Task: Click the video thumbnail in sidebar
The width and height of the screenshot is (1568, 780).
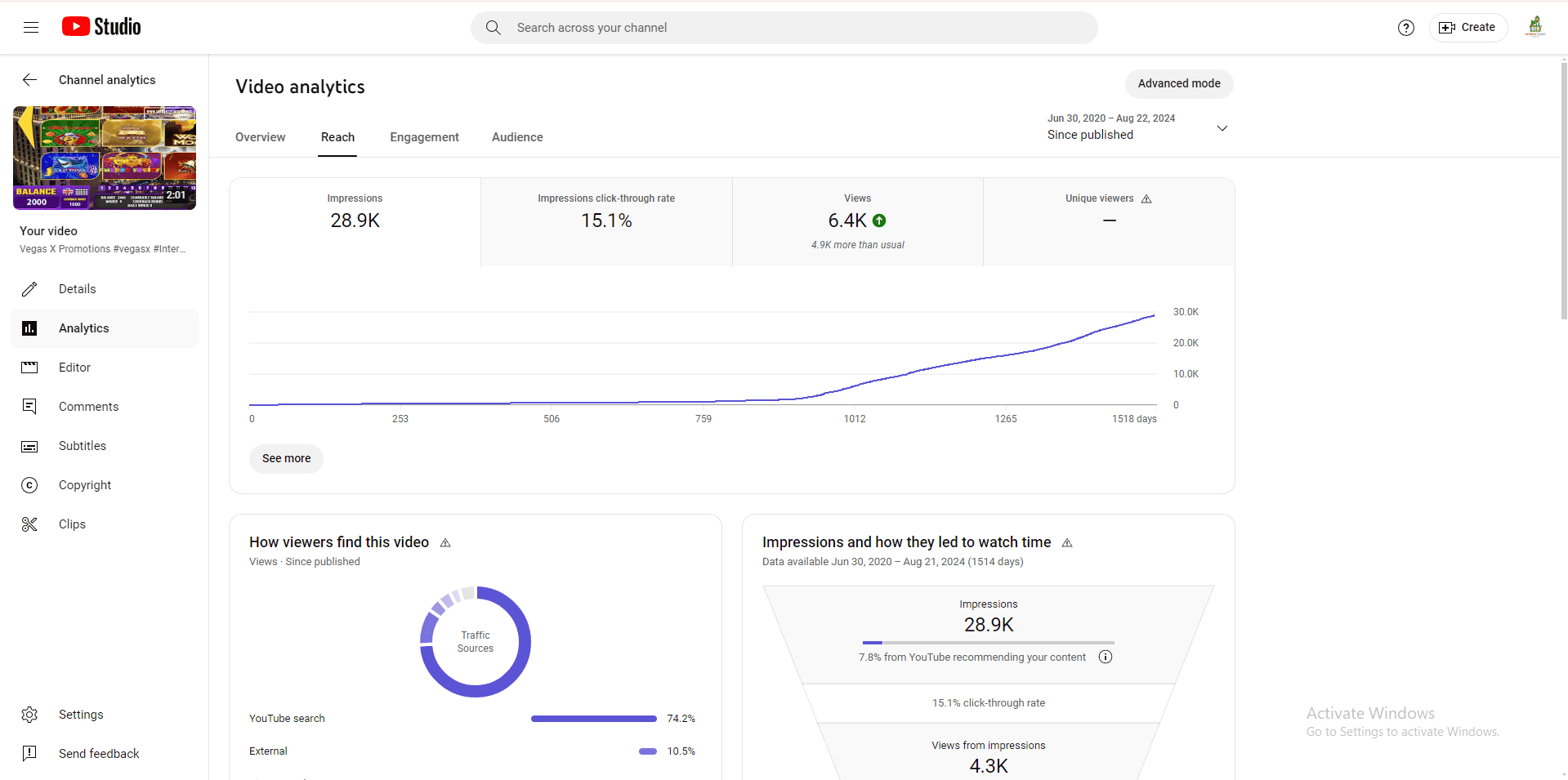Action: pyautogui.click(x=105, y=158)
